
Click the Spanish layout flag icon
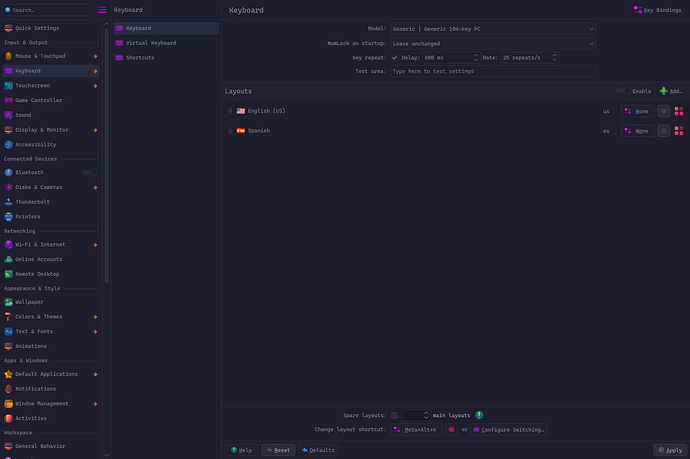241,131
